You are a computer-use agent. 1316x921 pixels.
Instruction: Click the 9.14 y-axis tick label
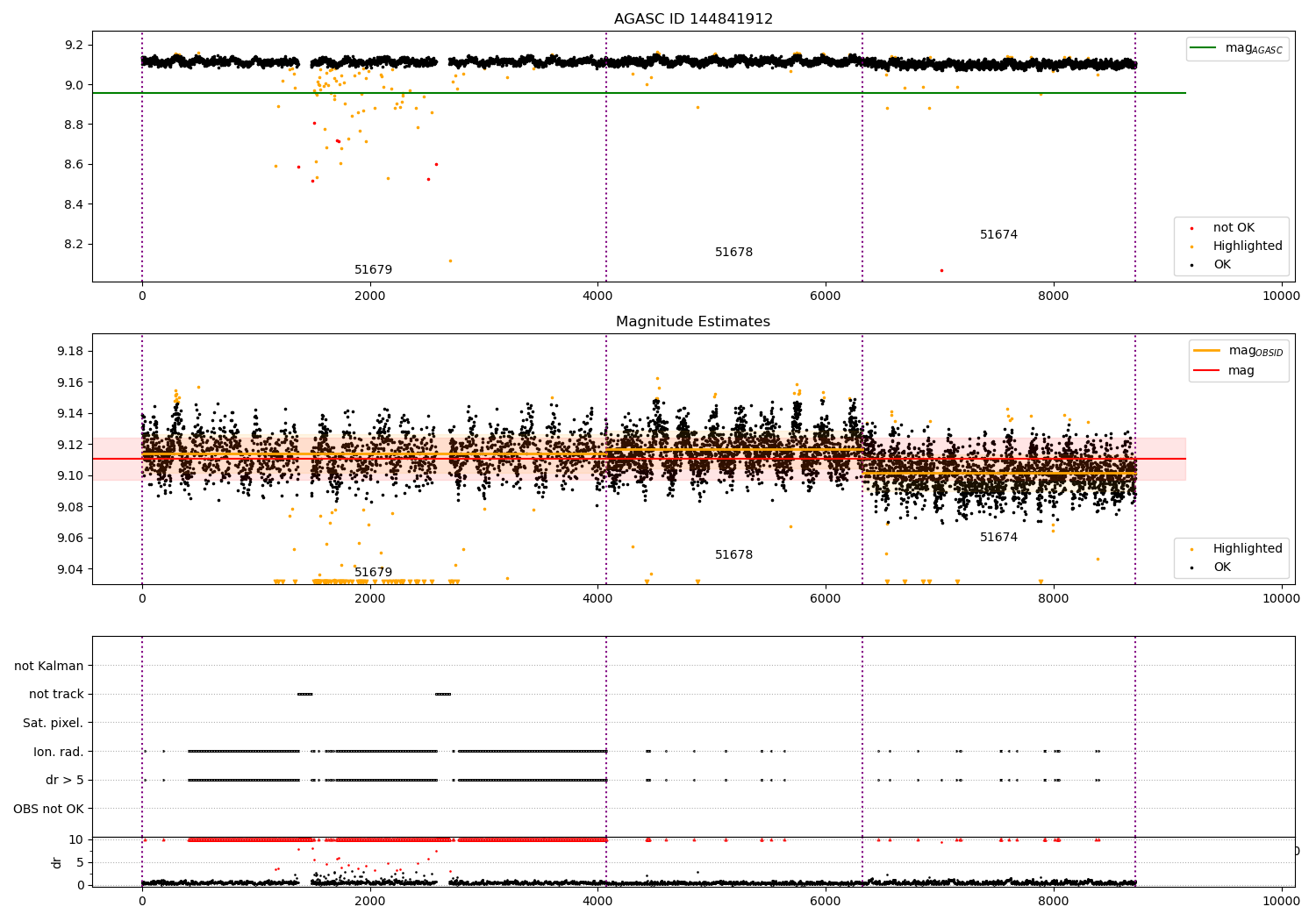pyautogui.click(x=71, y=414)
